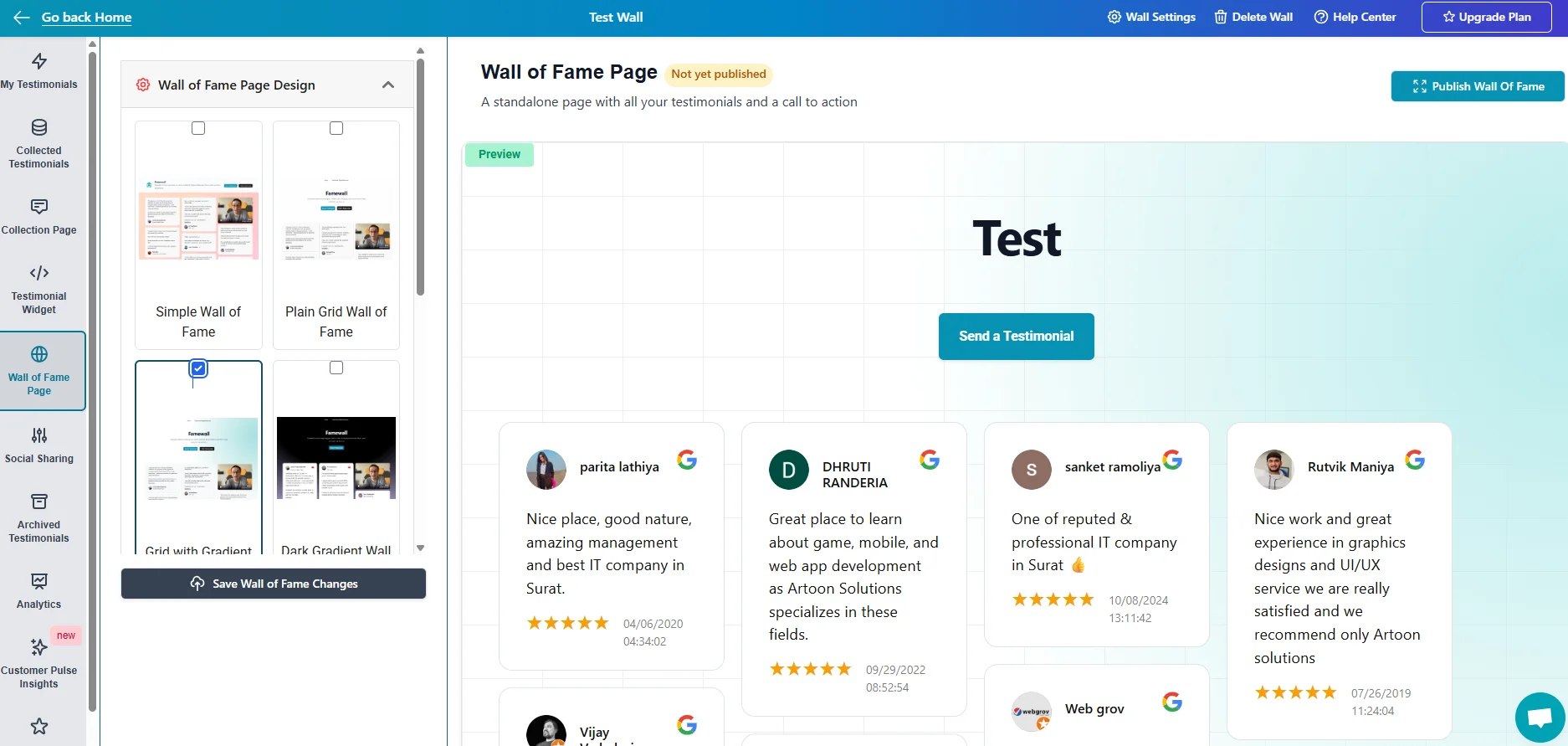Open Wall Settings in top bar
Screen dimensions: 1568x746
[x=1151, y=17]
